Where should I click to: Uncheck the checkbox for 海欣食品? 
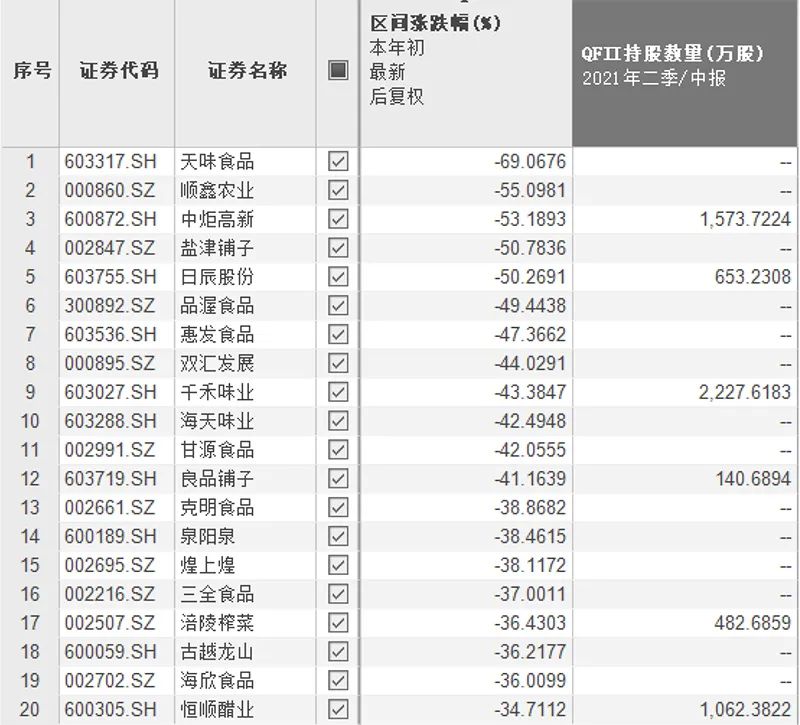click(x=338, y=680)
